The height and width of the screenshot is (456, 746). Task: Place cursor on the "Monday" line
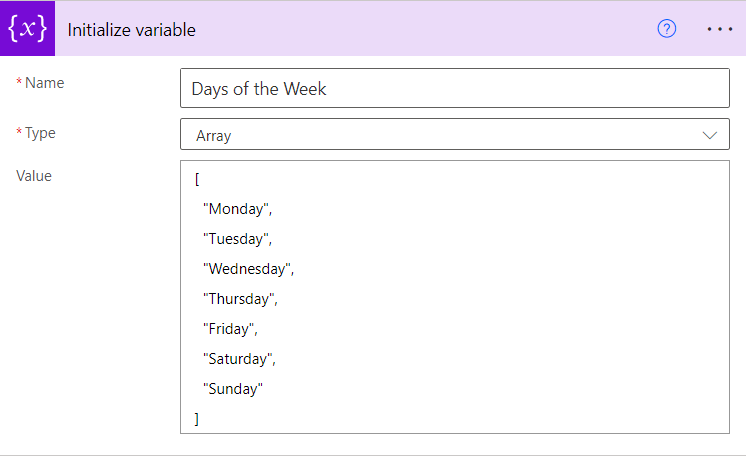coord(237,209)
